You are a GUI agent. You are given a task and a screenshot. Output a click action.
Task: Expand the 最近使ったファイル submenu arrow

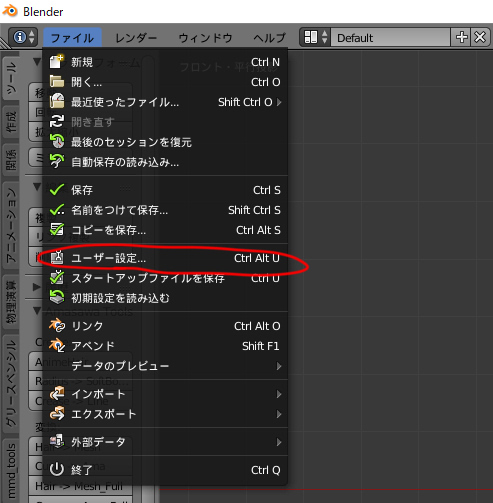[x=279, y=102]
